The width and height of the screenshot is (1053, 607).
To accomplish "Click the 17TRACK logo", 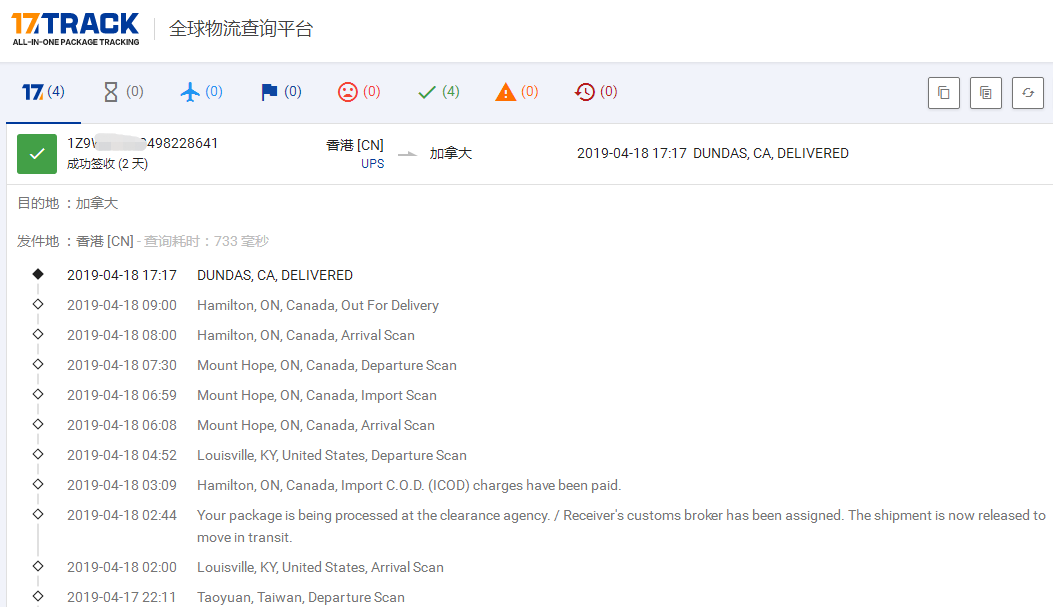I will [75, 28].
